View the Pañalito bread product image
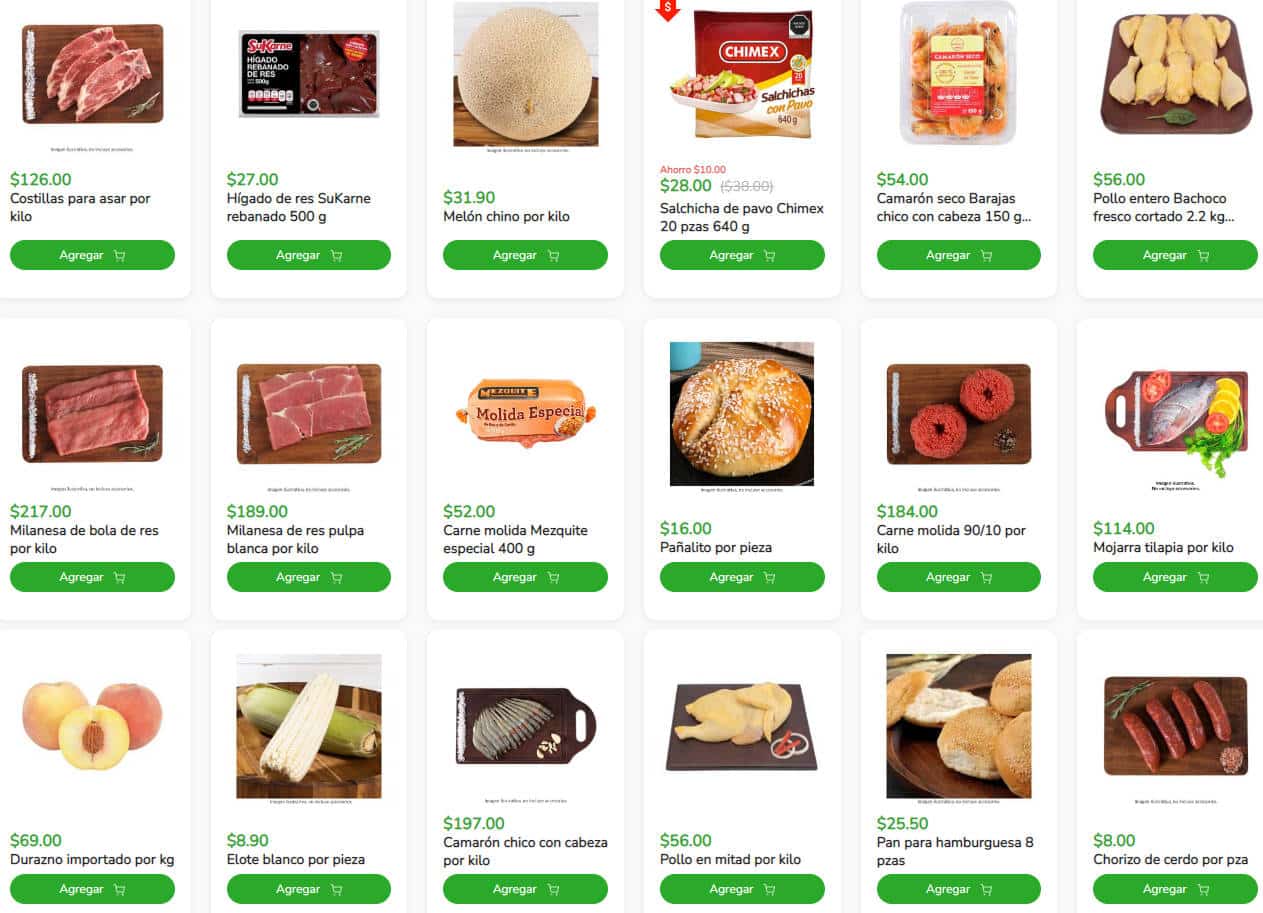Screen dimensions: 1263x913 click(742, 414)
